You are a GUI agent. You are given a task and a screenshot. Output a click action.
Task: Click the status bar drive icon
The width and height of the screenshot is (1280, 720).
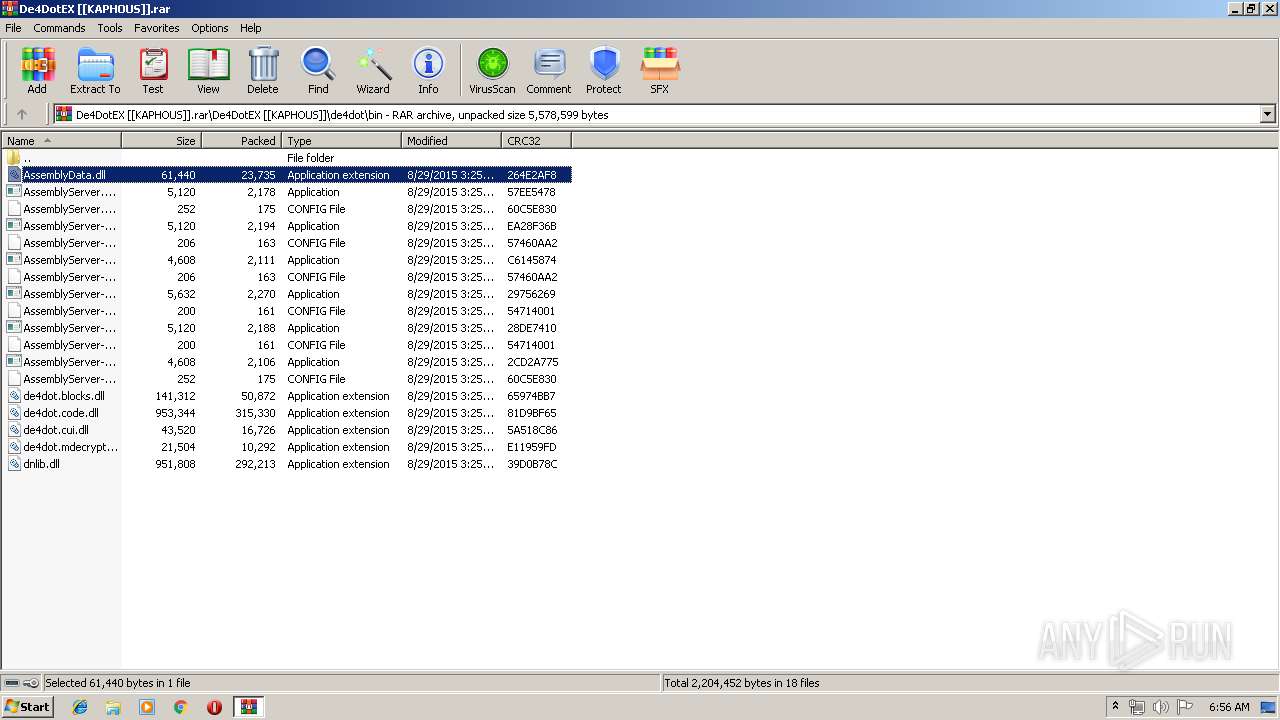pyautogui.click(x=13, y=683)
